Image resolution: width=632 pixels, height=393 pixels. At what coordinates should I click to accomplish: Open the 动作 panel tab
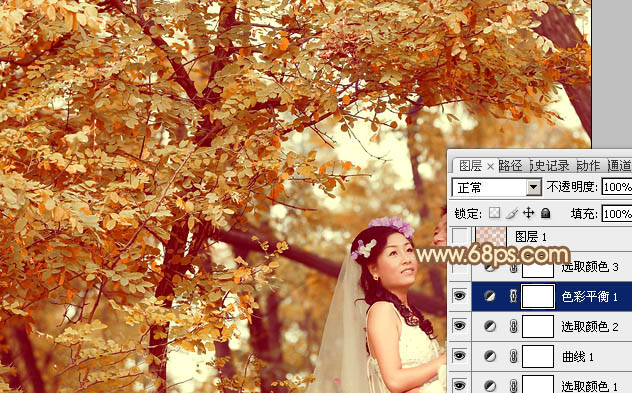click(x=588, y=166)
